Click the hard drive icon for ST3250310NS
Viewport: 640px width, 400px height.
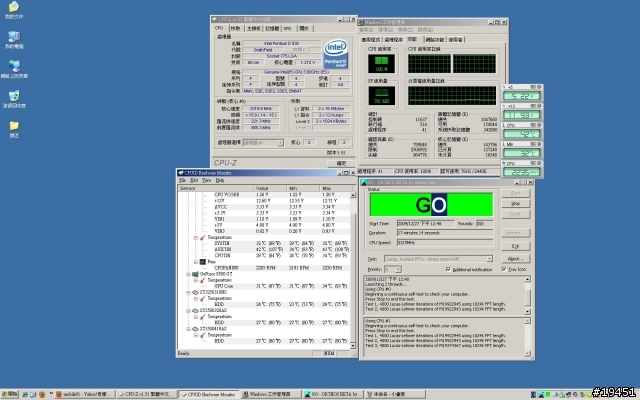click(195, 292)
